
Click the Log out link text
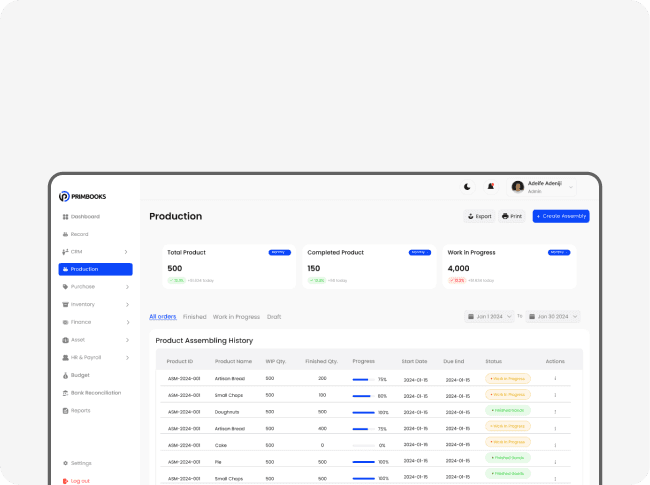[80, 481]
